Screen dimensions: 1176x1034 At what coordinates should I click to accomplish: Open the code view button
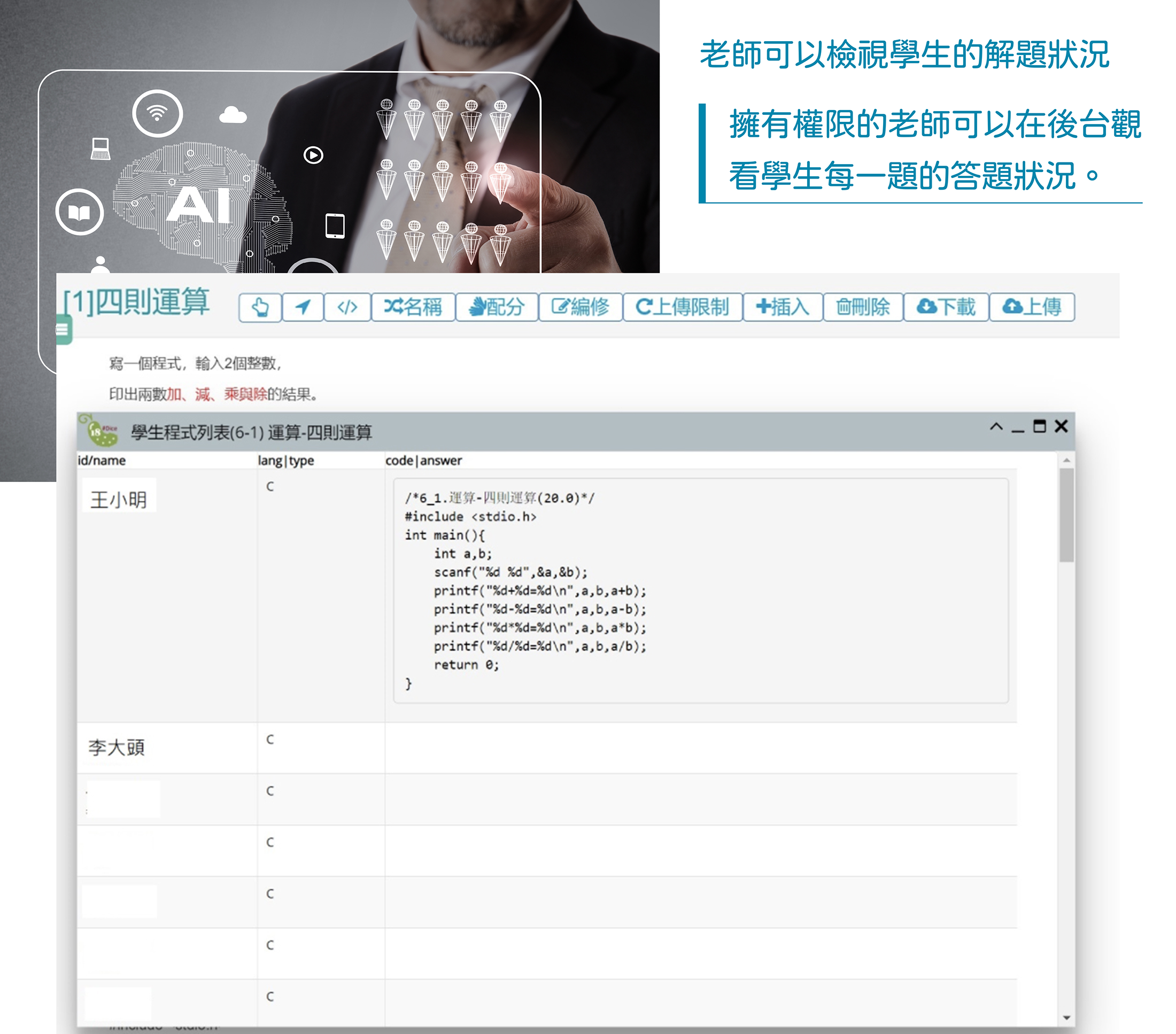[347, 307]
